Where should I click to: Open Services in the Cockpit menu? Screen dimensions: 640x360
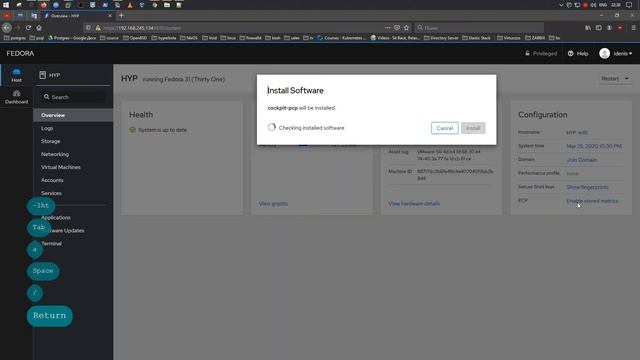(x=51, y=193)
